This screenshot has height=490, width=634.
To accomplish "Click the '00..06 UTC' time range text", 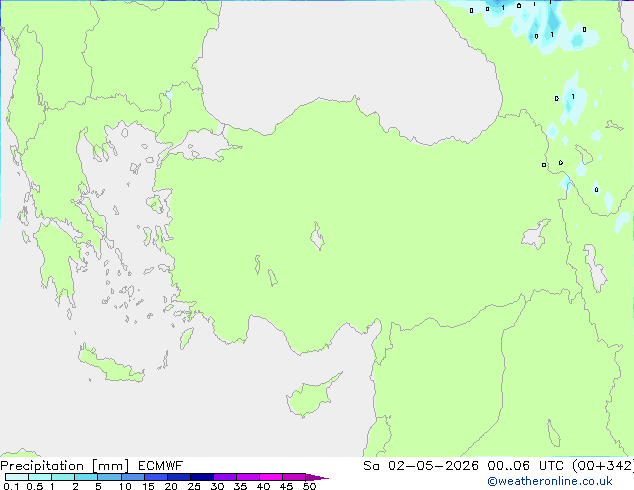I will click(525, 466).
